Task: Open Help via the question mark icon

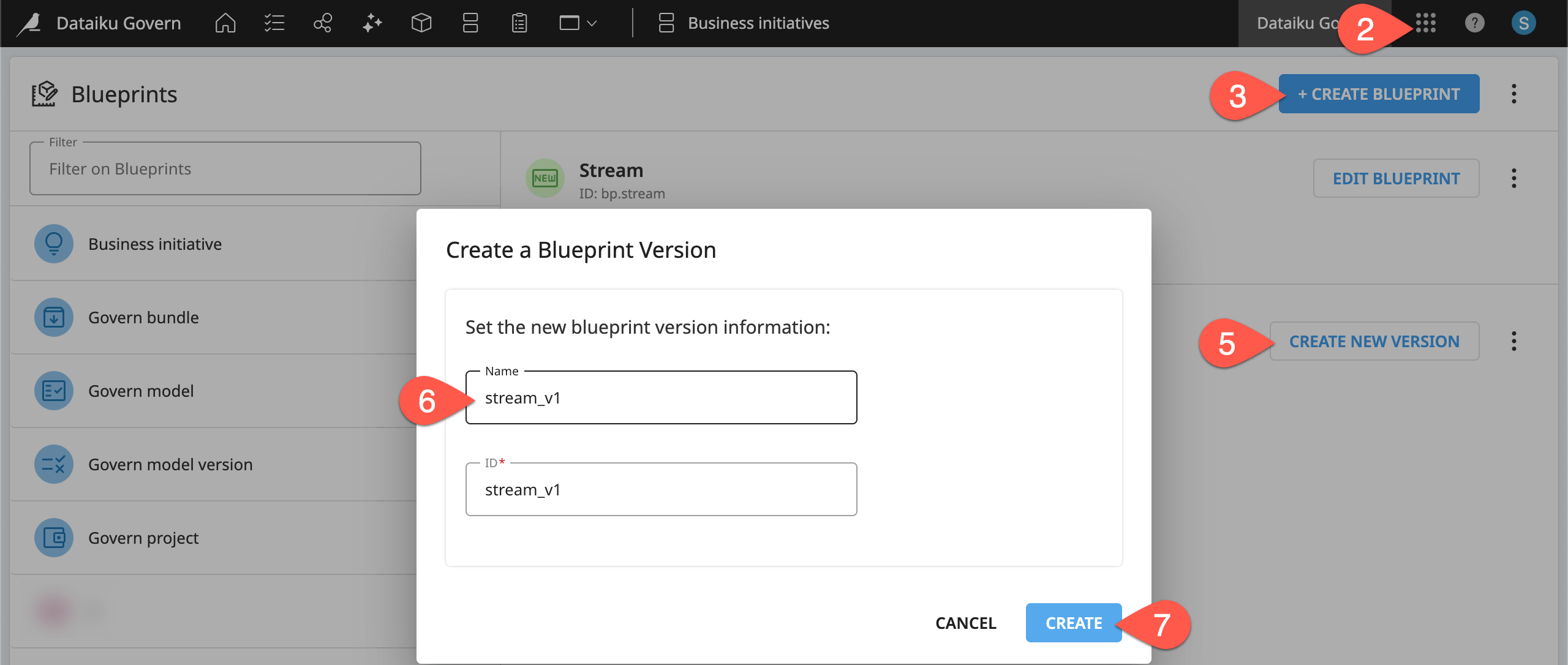Action: pos(1474,23)
